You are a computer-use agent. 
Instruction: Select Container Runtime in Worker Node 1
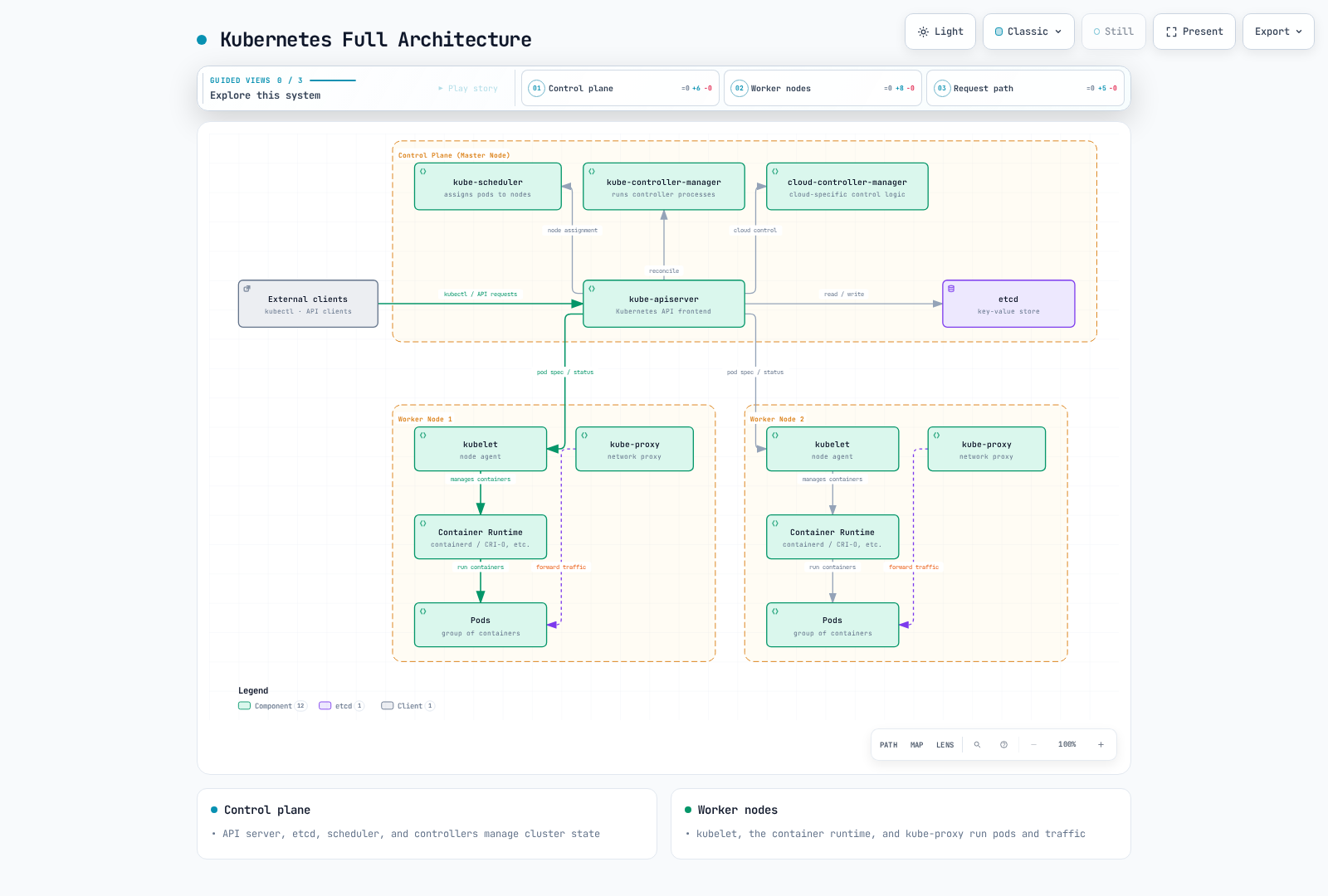coord(481,537)
